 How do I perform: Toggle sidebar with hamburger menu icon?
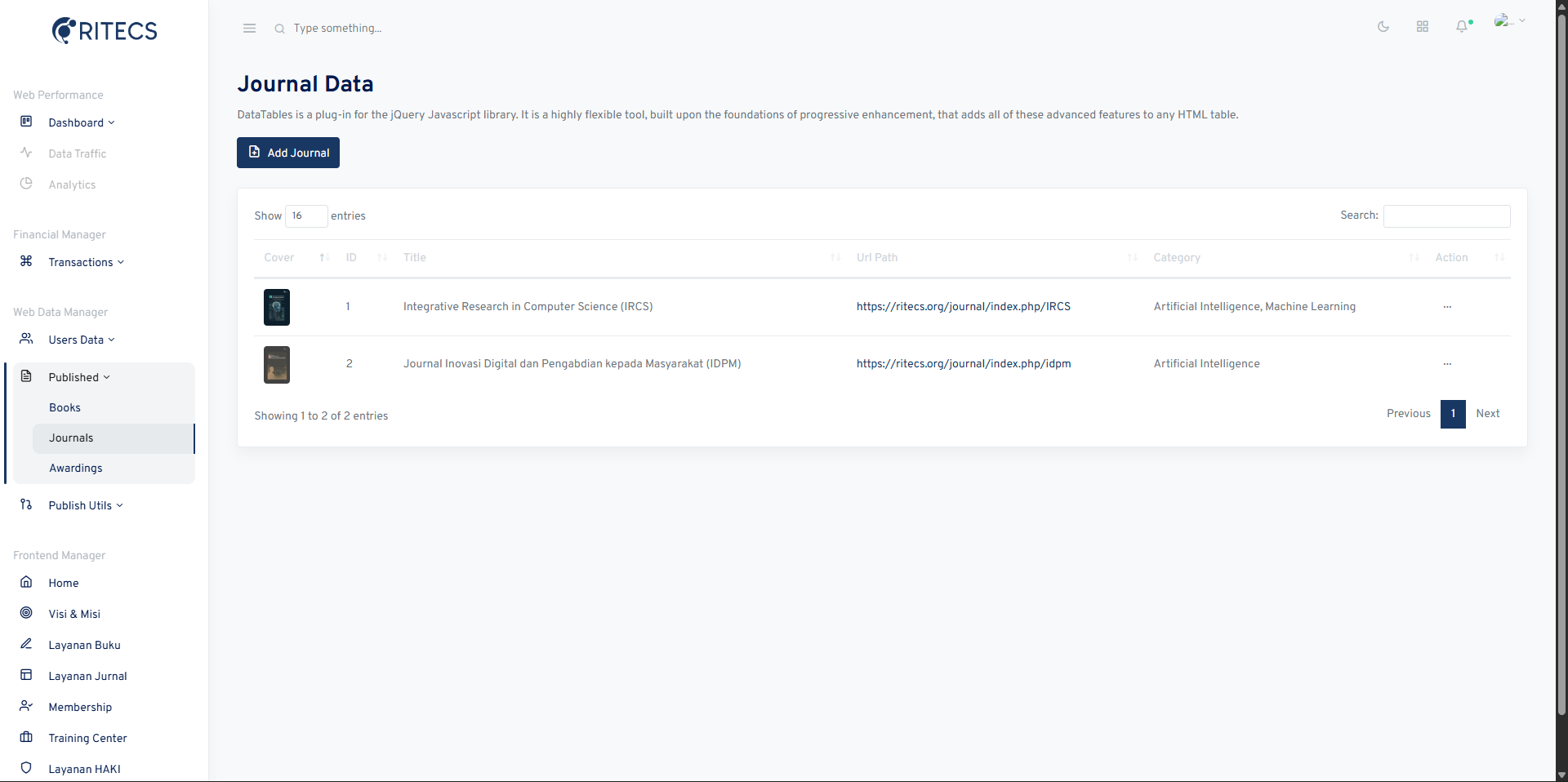click(249, 29)
